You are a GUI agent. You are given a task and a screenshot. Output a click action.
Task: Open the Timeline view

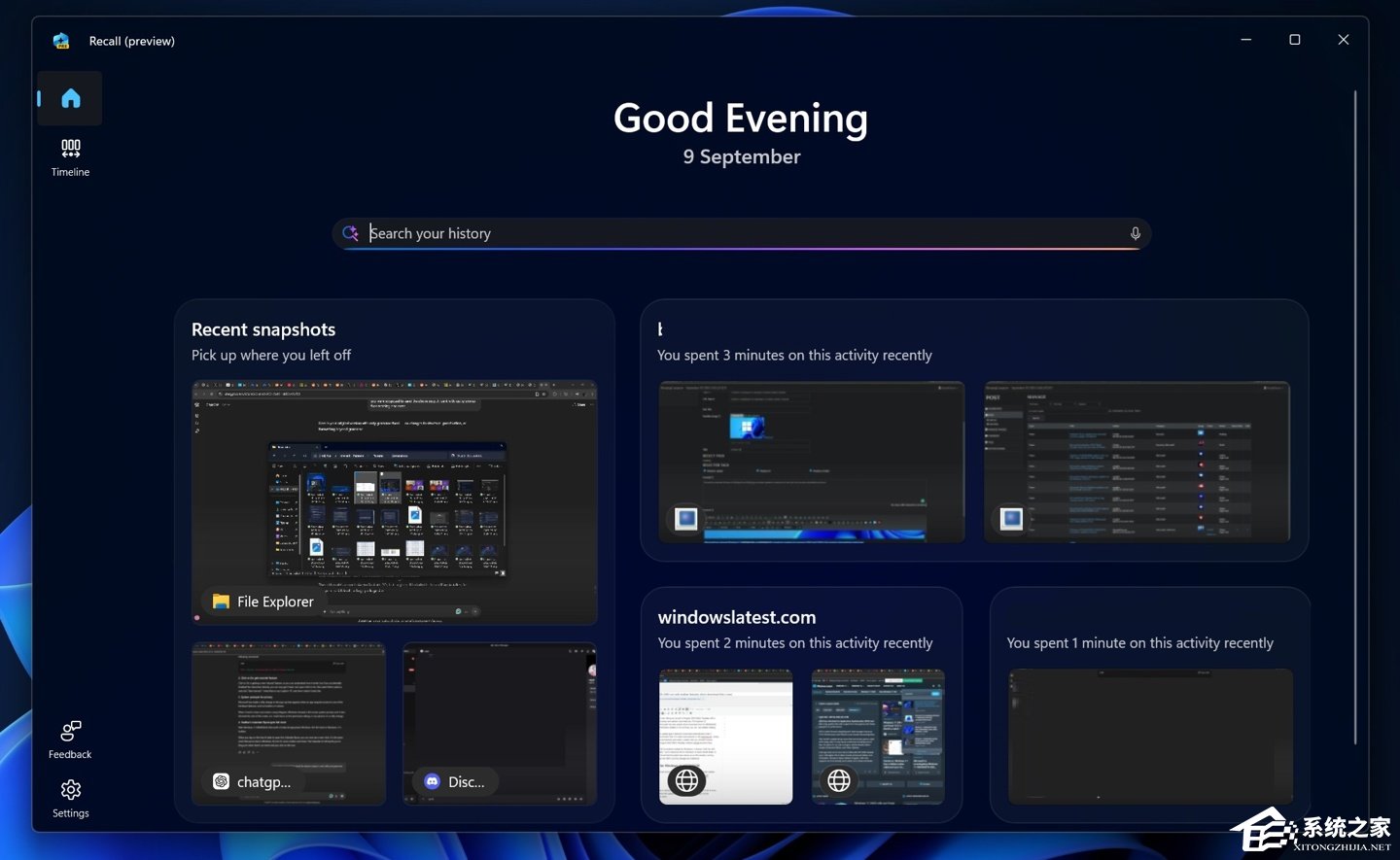(x=70, y=157)
